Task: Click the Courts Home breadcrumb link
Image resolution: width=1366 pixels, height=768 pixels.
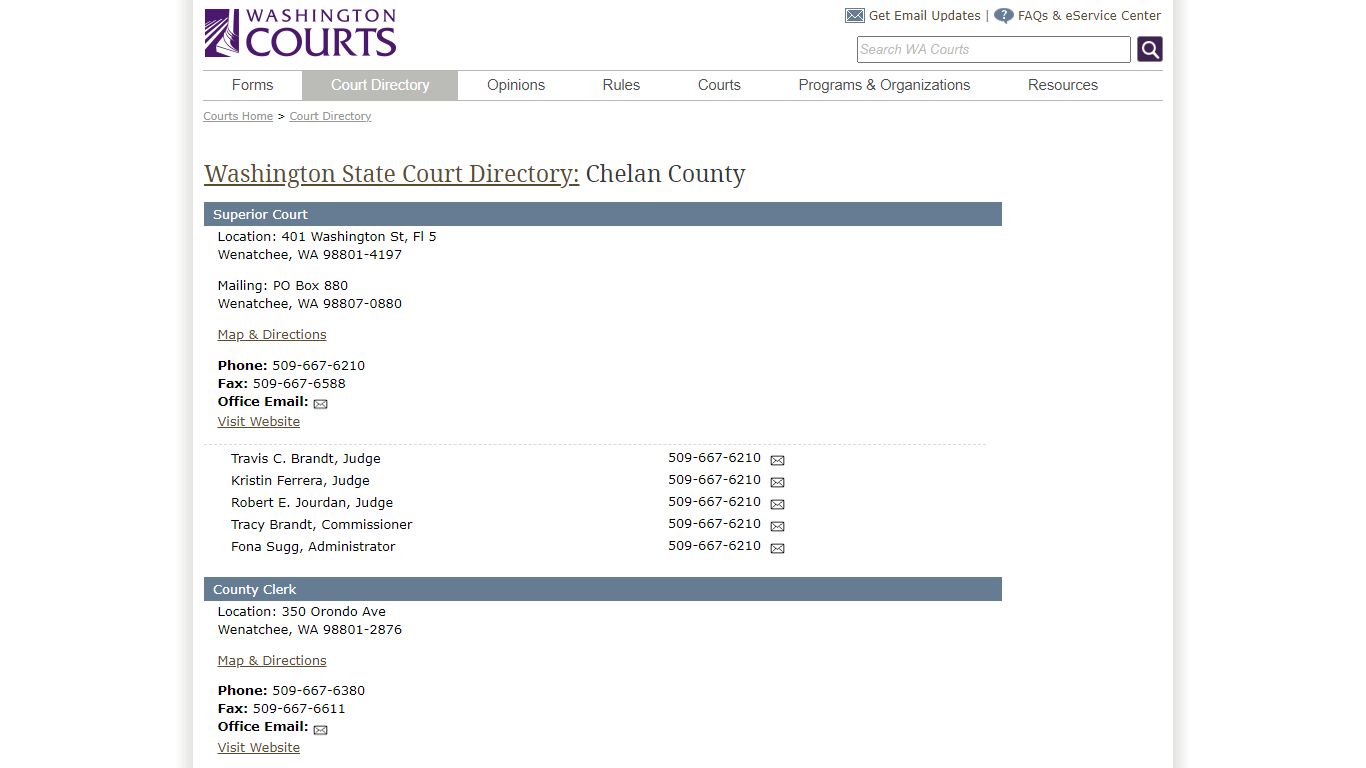Action: (x=237, y=116)
